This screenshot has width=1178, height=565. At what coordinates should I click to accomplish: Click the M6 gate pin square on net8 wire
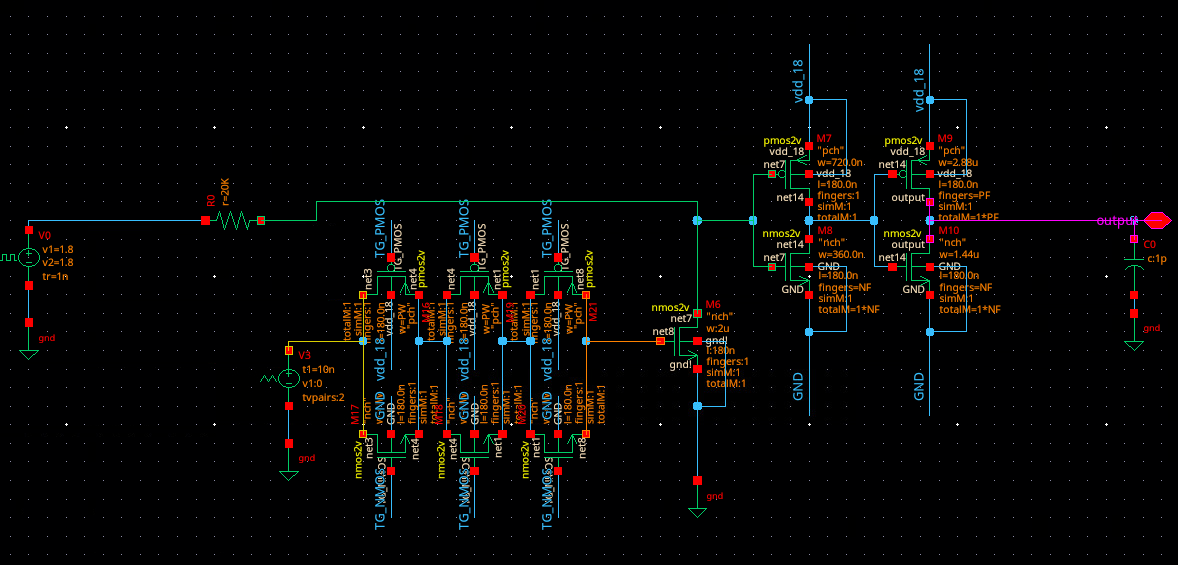pos(660,341)
